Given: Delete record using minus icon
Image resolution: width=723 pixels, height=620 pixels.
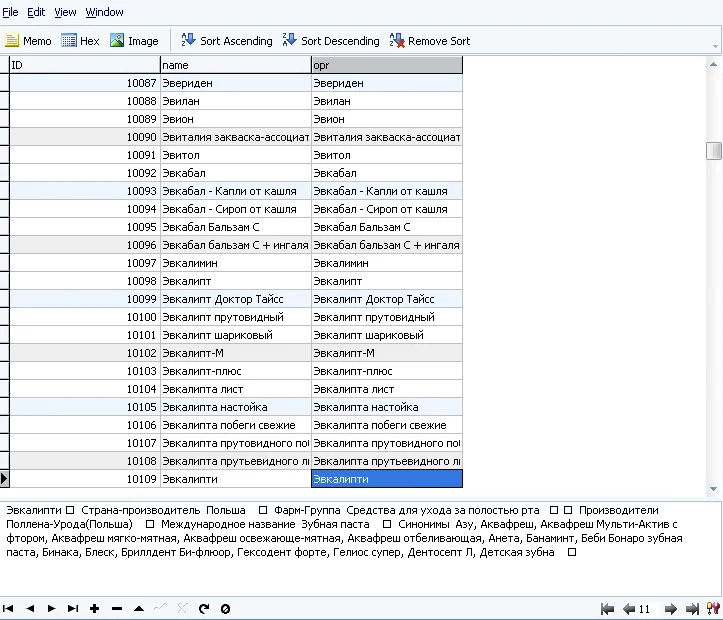Looking at the screenshot, I should (x=117, y=608).
